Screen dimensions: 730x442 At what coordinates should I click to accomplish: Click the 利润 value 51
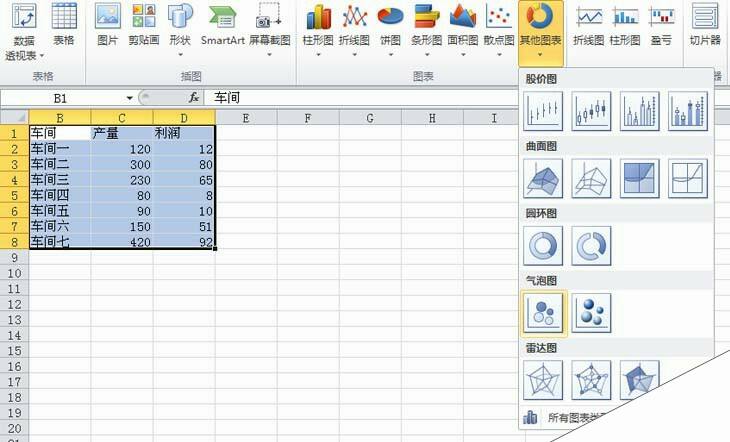pos(184,226)
